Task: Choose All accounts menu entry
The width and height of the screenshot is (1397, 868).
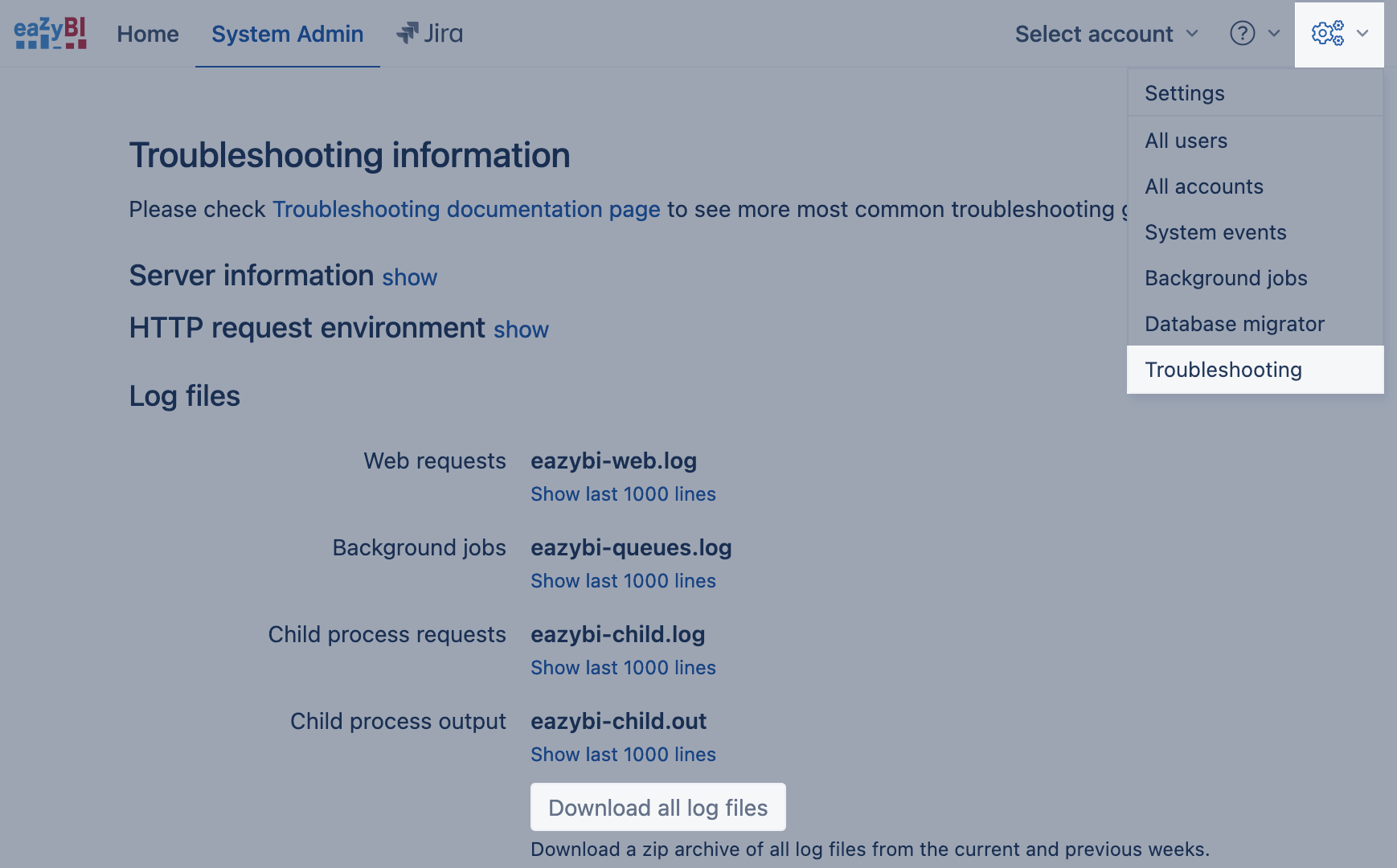Action: click(x=1203, y=186)
